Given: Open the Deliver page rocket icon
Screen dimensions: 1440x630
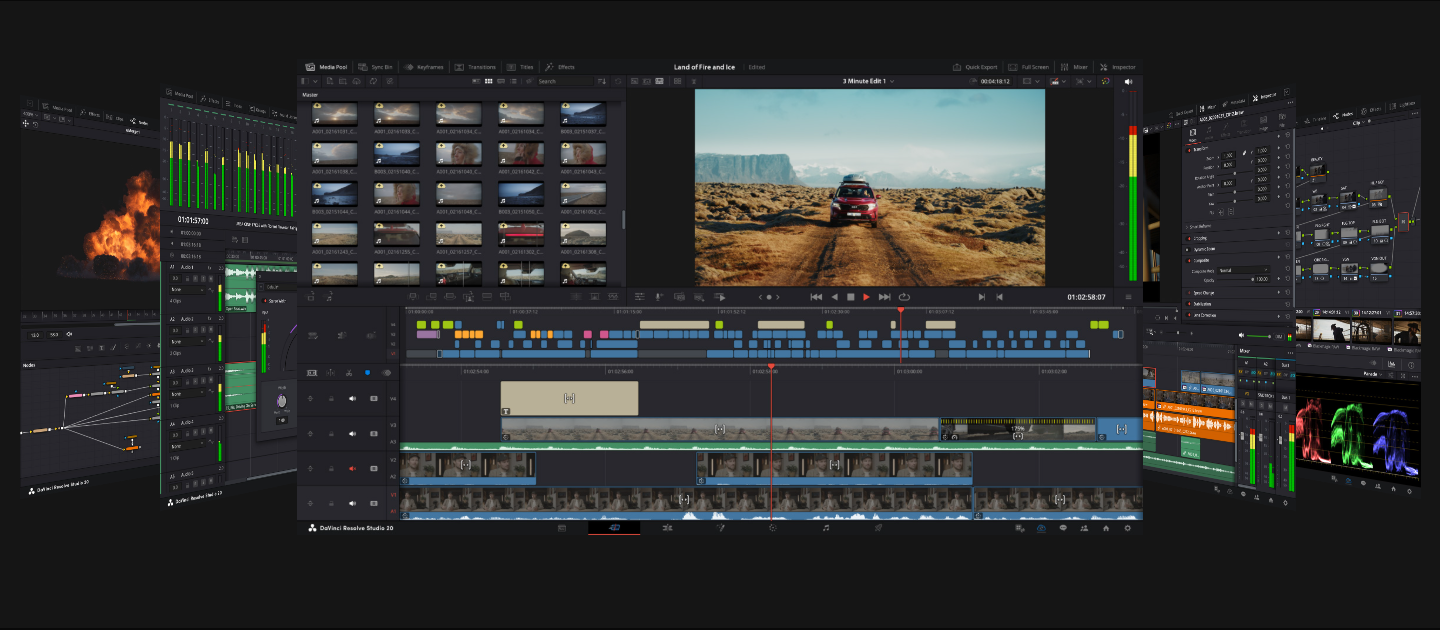Looking at the screenshot, I should coord(878,527).
